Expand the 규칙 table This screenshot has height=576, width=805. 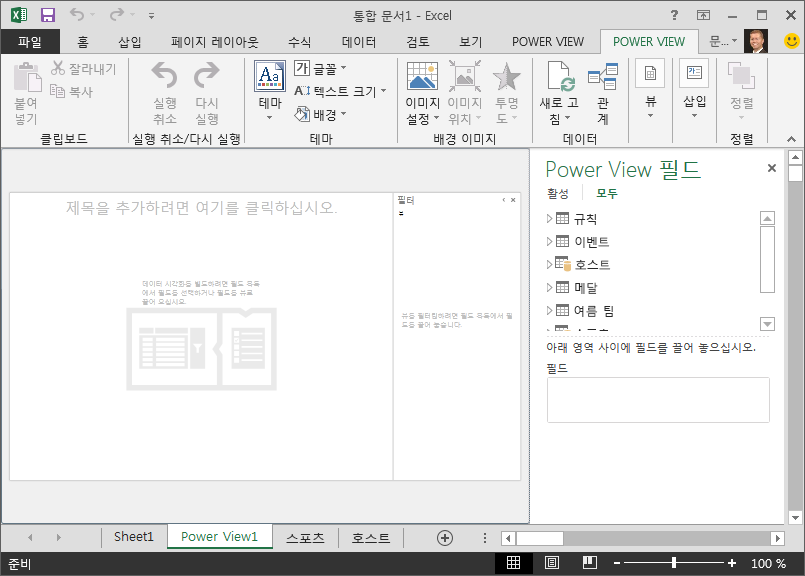[x=549, y=219]
